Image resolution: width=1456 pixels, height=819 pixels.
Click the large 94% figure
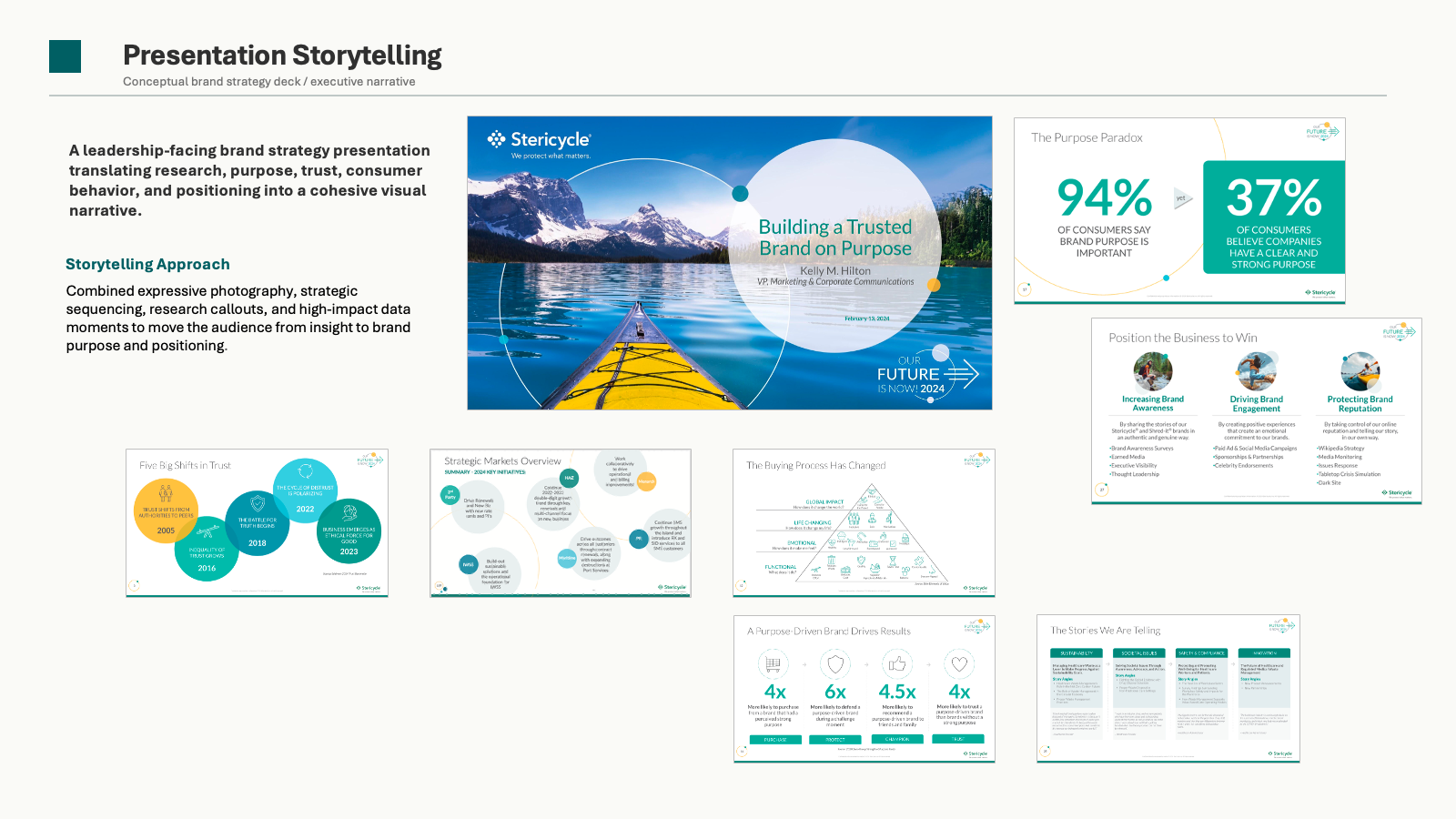click(x=1105, y=198)
